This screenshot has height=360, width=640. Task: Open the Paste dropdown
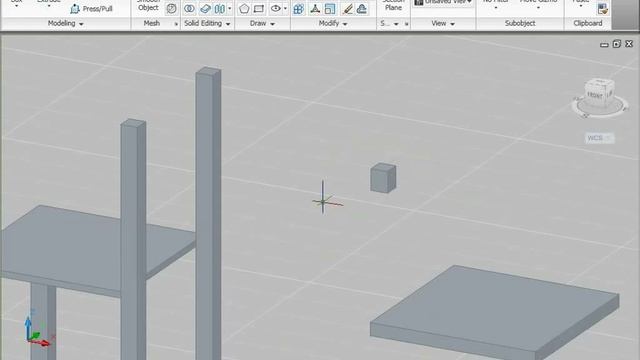(580, 4)
